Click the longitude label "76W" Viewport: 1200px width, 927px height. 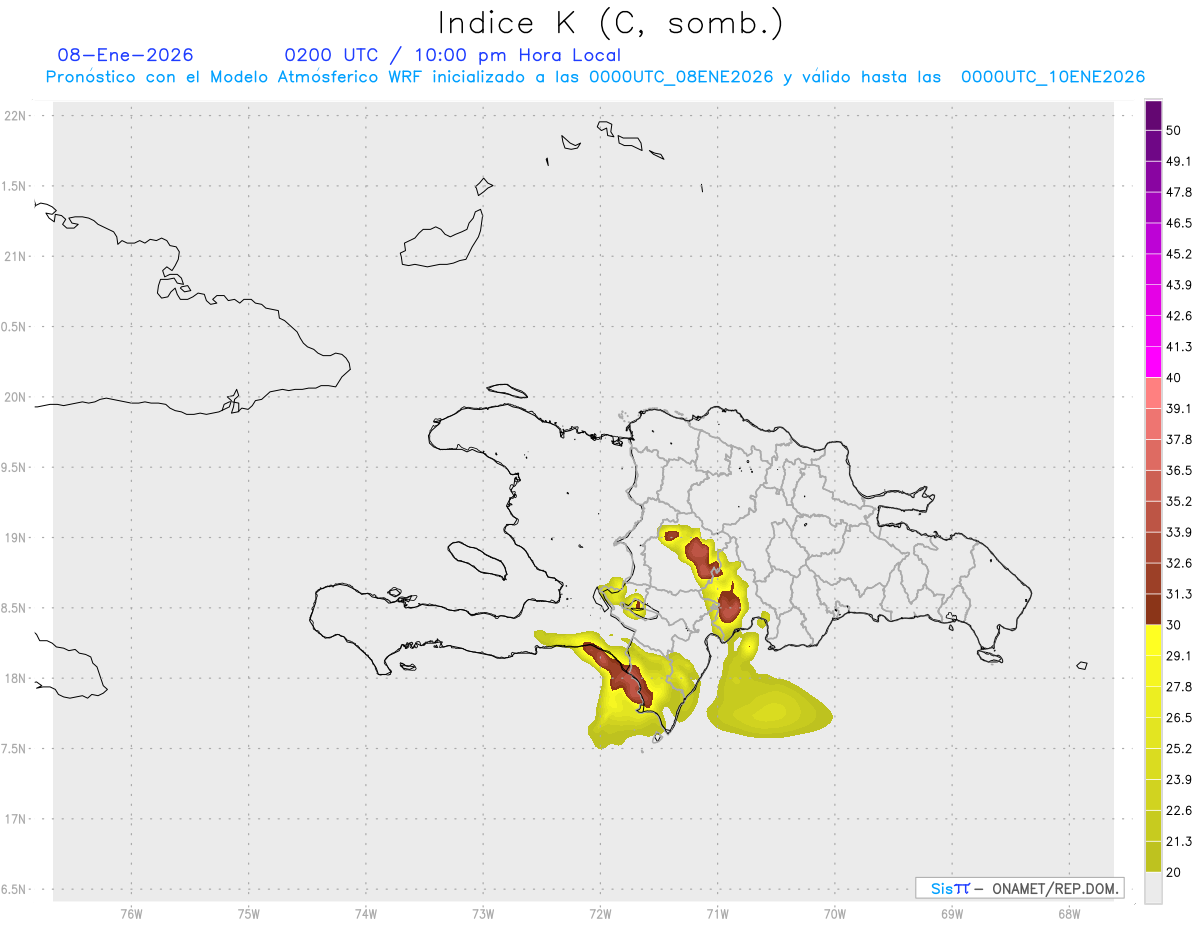[132, 914]
